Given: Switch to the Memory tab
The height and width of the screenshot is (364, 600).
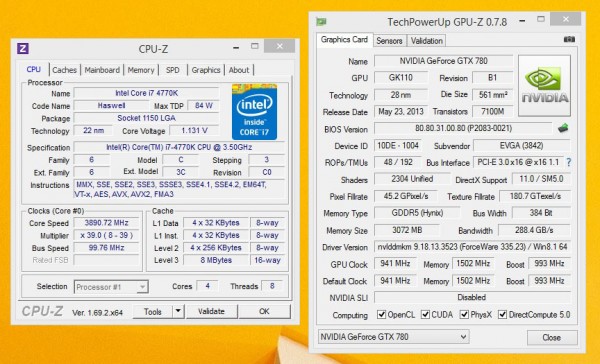Looking at the screenshot, I should 141,70.
